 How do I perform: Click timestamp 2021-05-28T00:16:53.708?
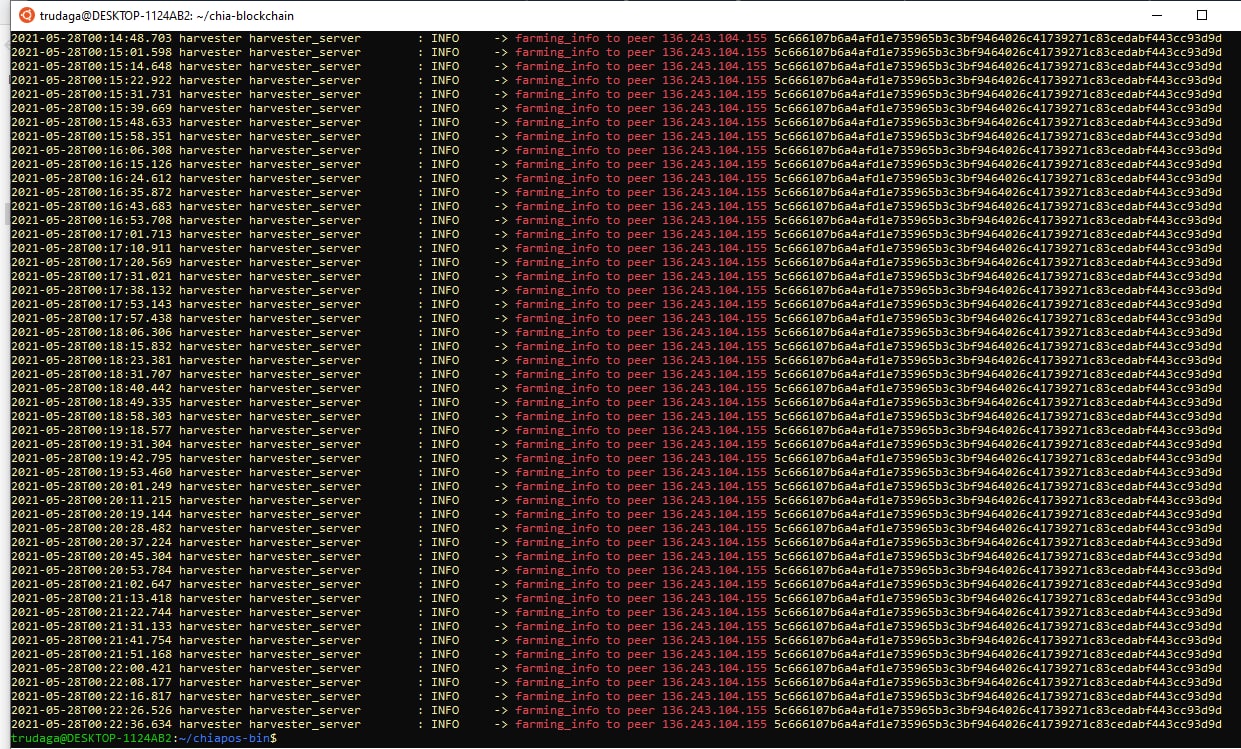click(x=91, y=220)
